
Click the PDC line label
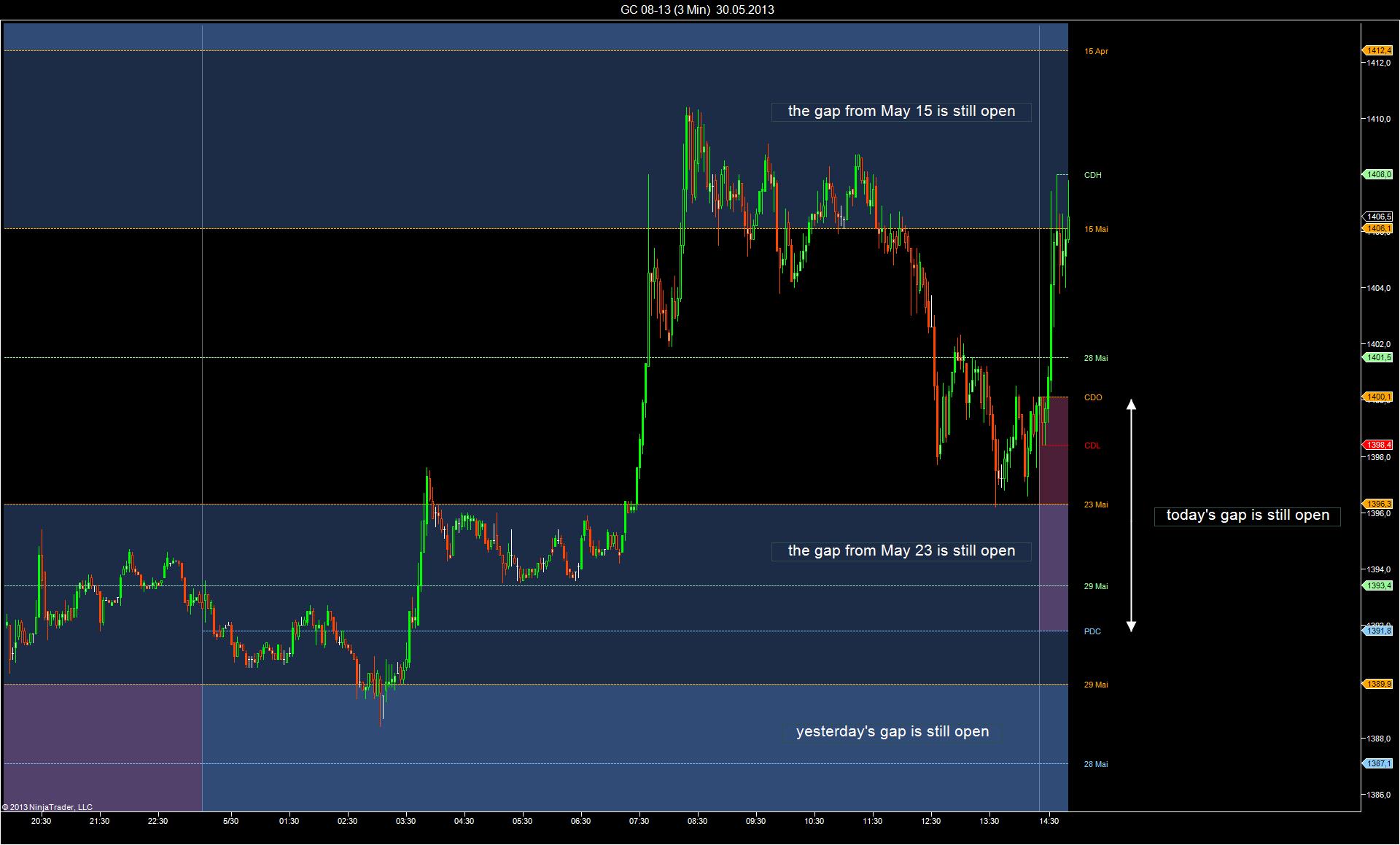pyautogui.click(x=1092, y=631)
